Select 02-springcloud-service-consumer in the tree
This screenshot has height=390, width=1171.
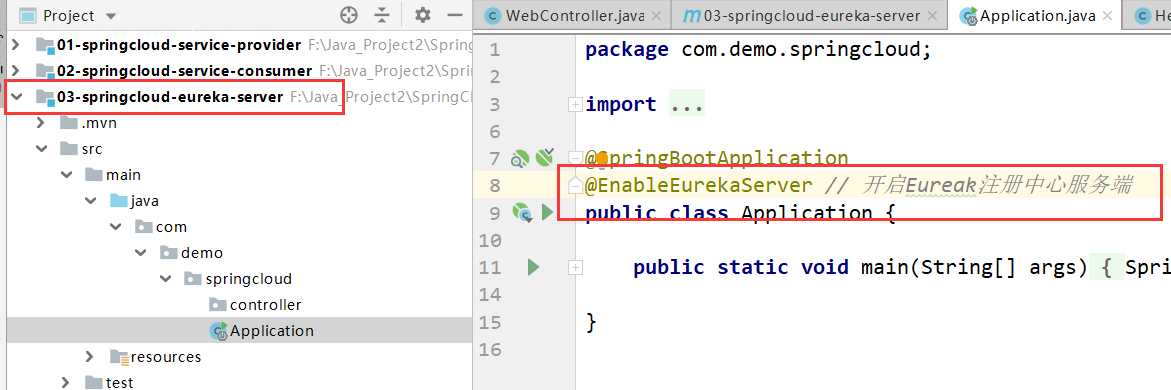184,70
